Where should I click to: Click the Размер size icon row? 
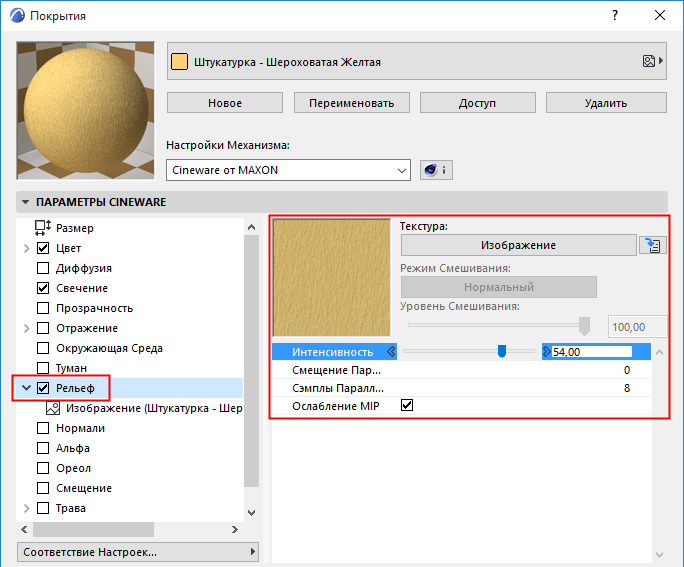coord(43,228)
